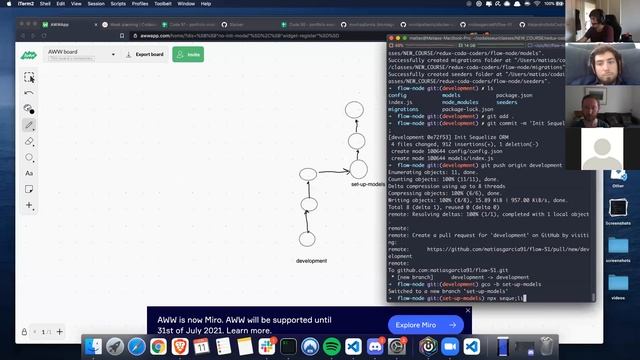Open the Help menu

point(206,4)
